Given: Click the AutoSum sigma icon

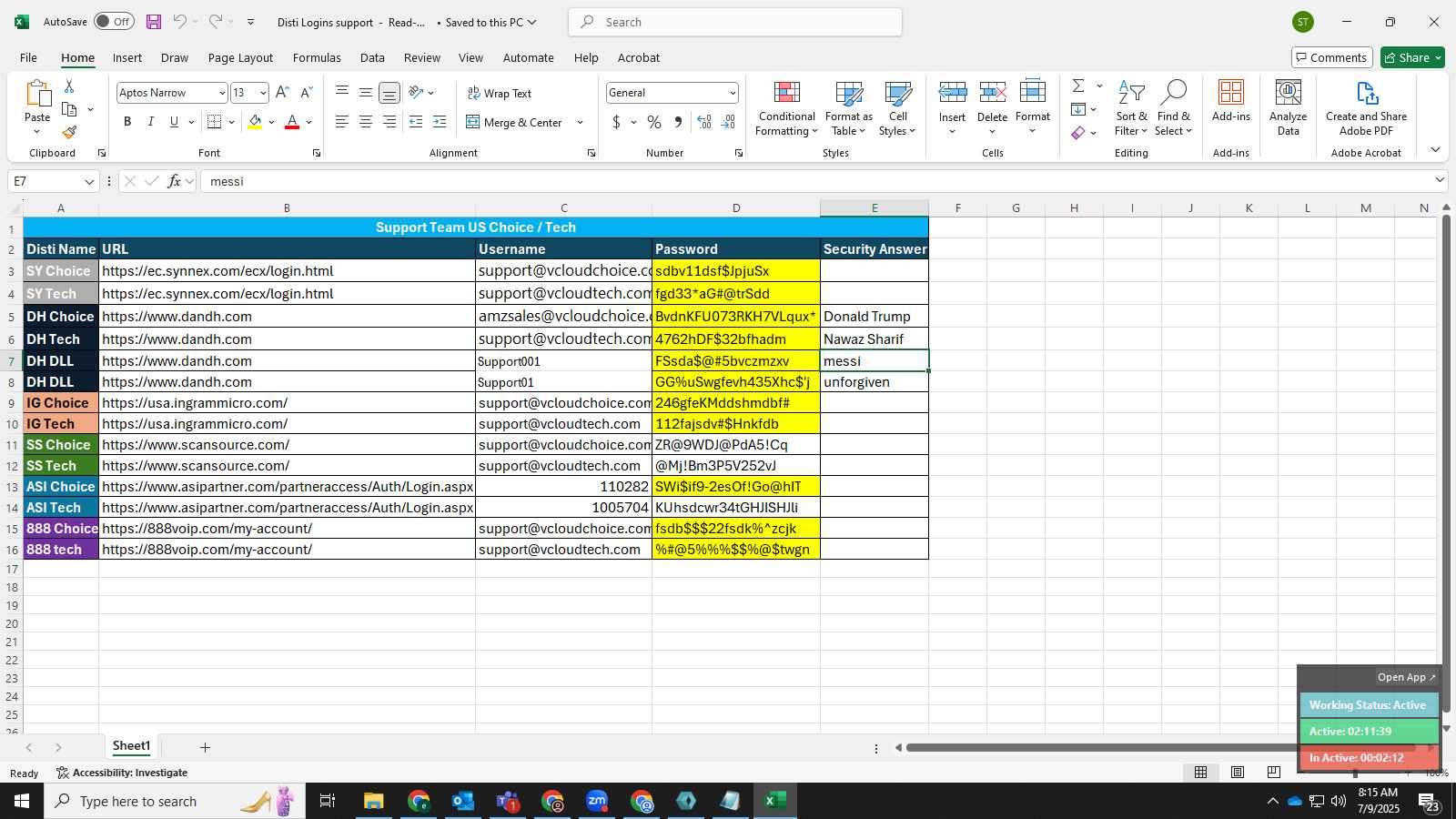Looking at the screenshot, I should (x=1078, y=86).
